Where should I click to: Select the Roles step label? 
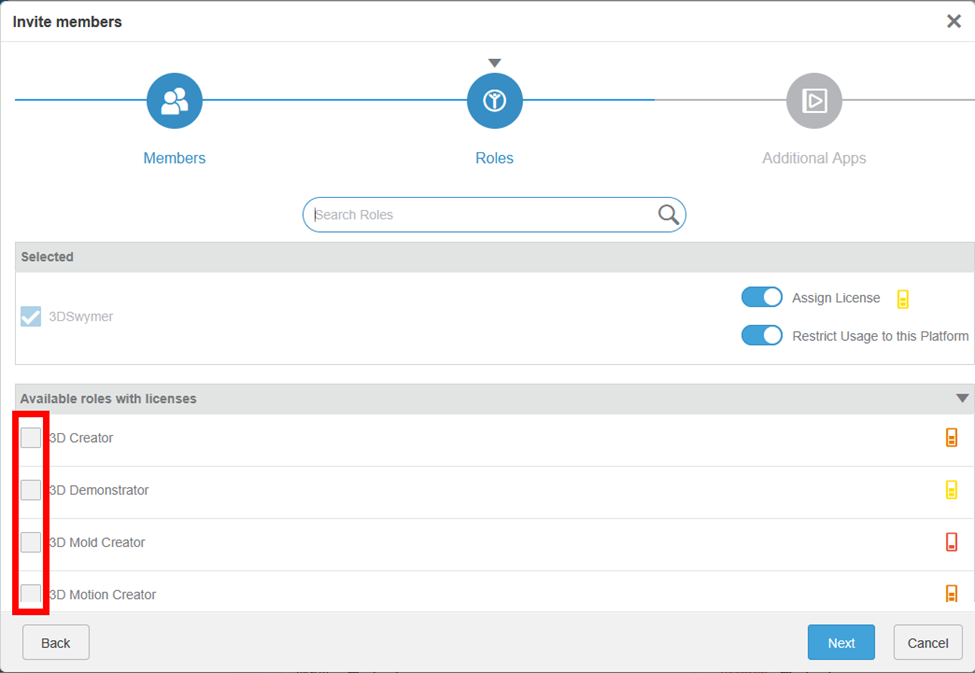tap(494, 158)
